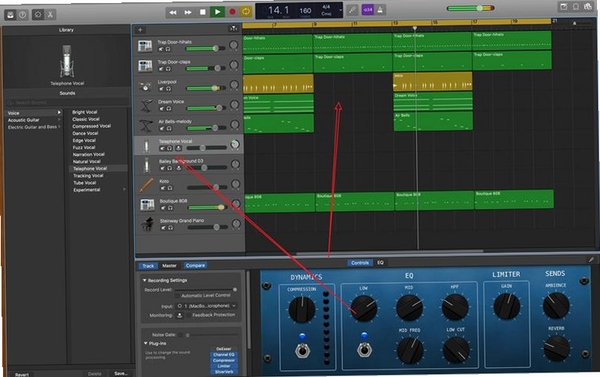Open the Note Pad button

coord(564,7)
